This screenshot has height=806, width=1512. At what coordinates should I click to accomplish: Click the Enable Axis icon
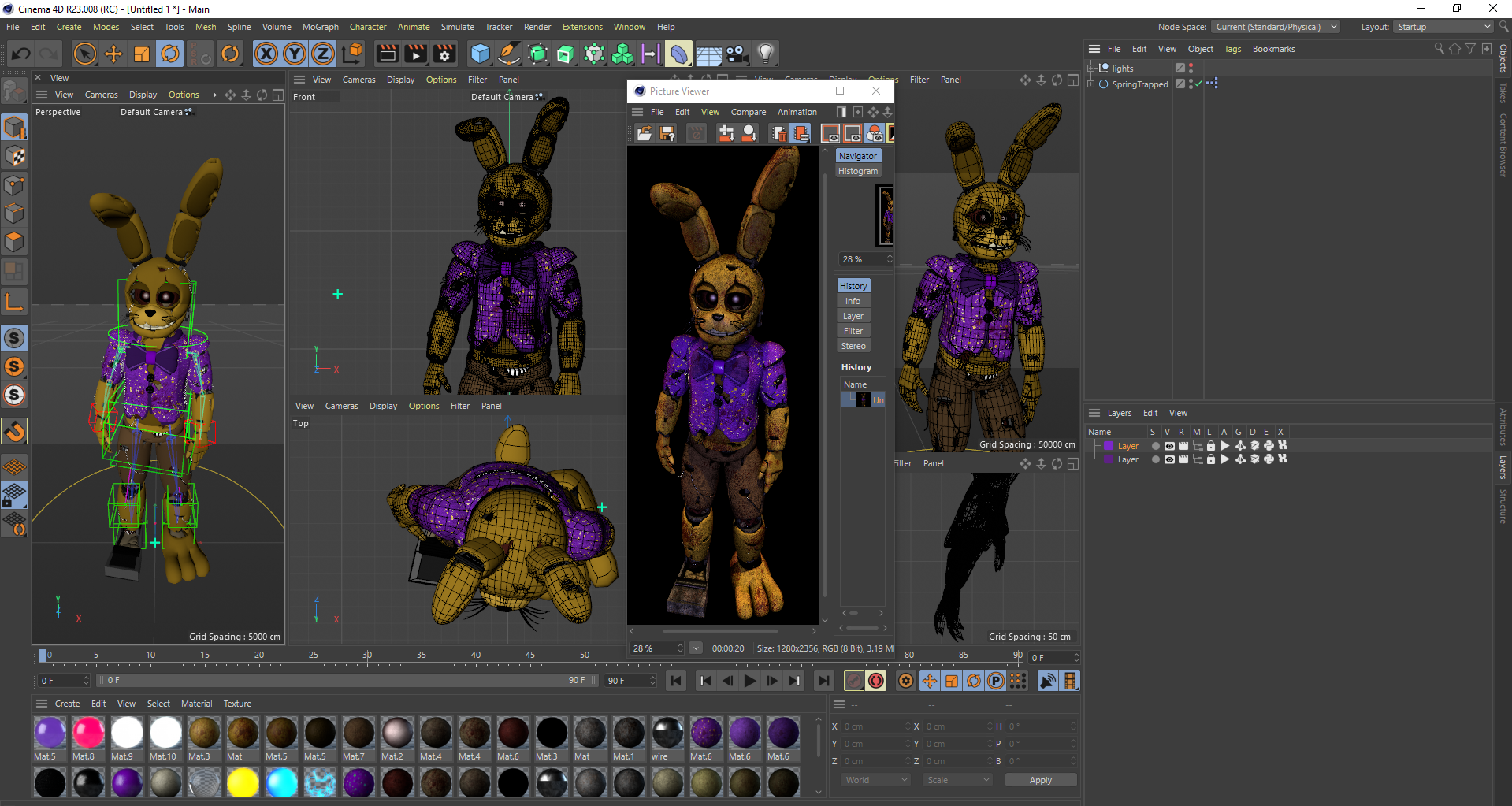pyautogui.click(x=14, y=301)
